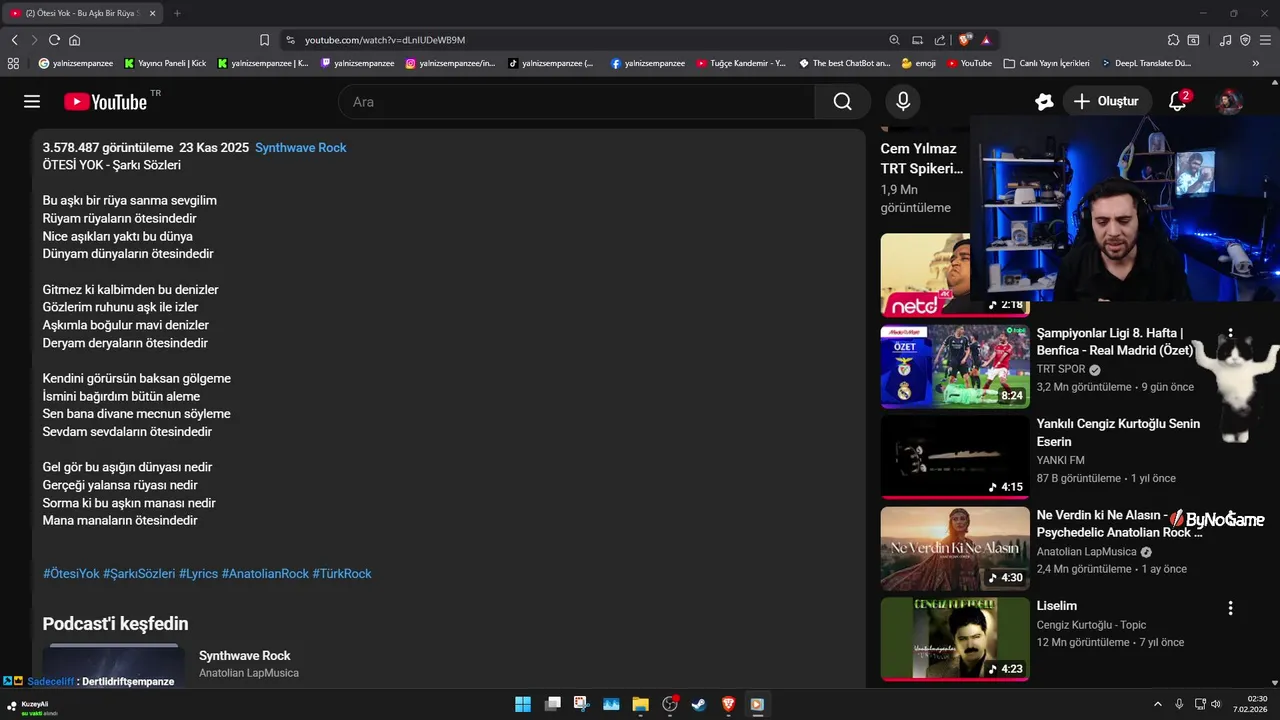Open Liselim video thumbnail

[955, 639]
